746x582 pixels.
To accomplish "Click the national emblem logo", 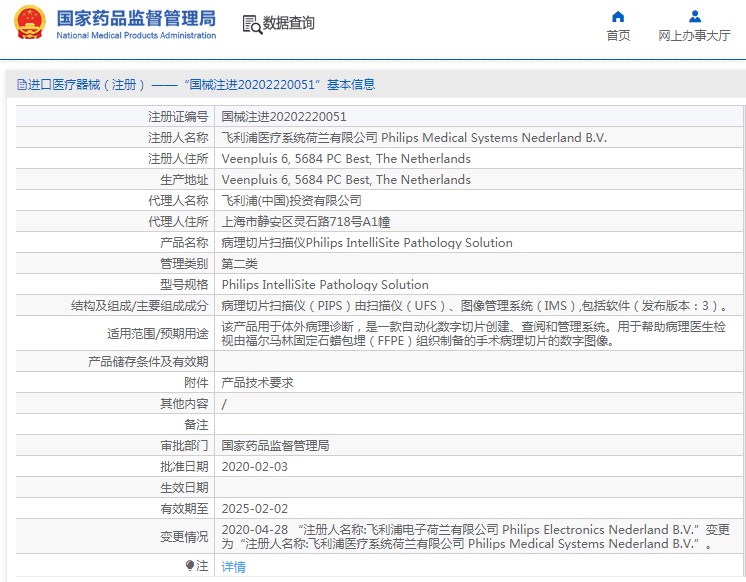I will pos(30,24).
